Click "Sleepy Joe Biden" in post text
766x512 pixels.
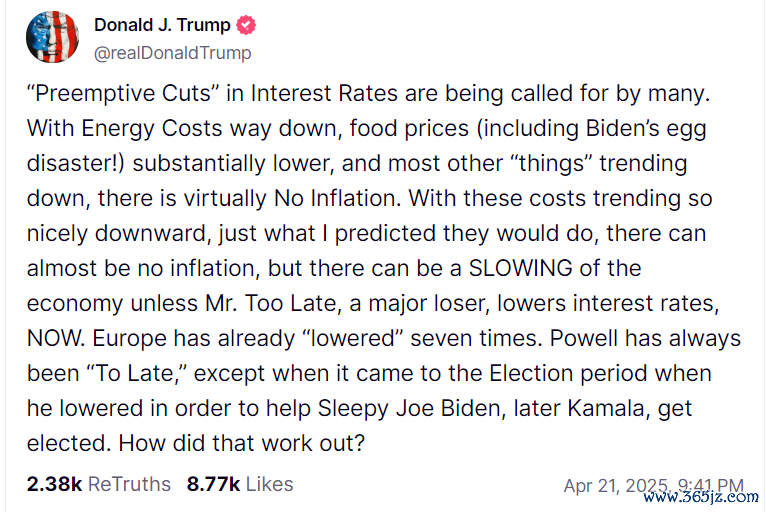[412, 408]
